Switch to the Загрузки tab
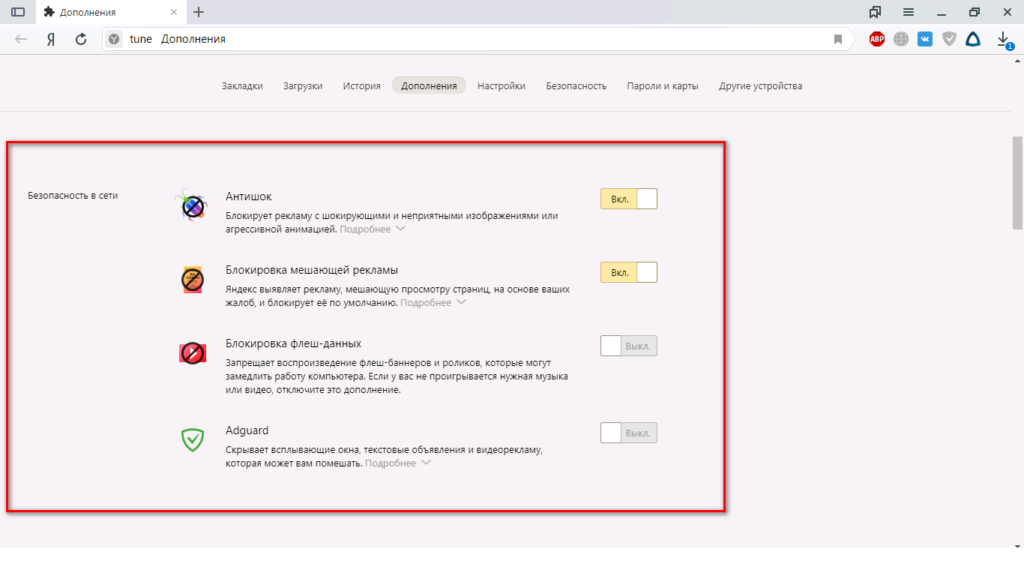This screenshot has height=576, width=1024. 303,86
